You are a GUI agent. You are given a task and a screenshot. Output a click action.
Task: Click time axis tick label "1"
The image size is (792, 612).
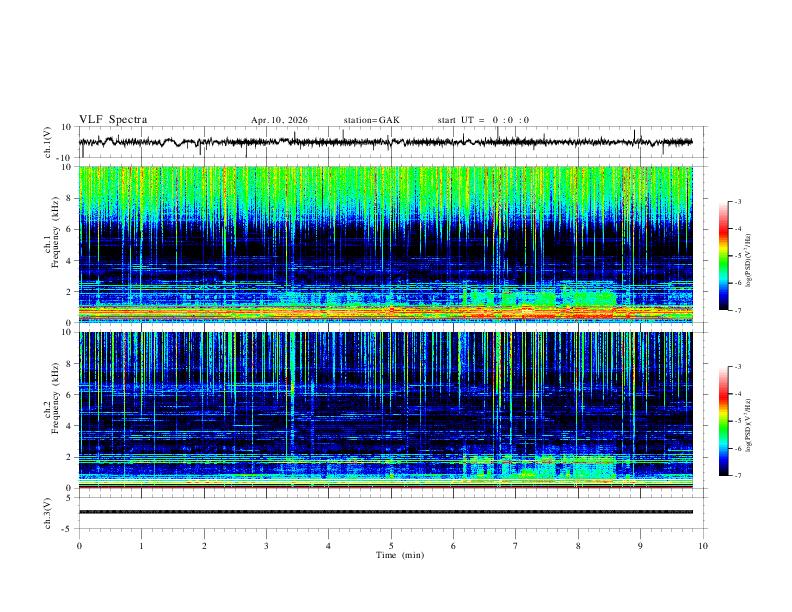141,546
